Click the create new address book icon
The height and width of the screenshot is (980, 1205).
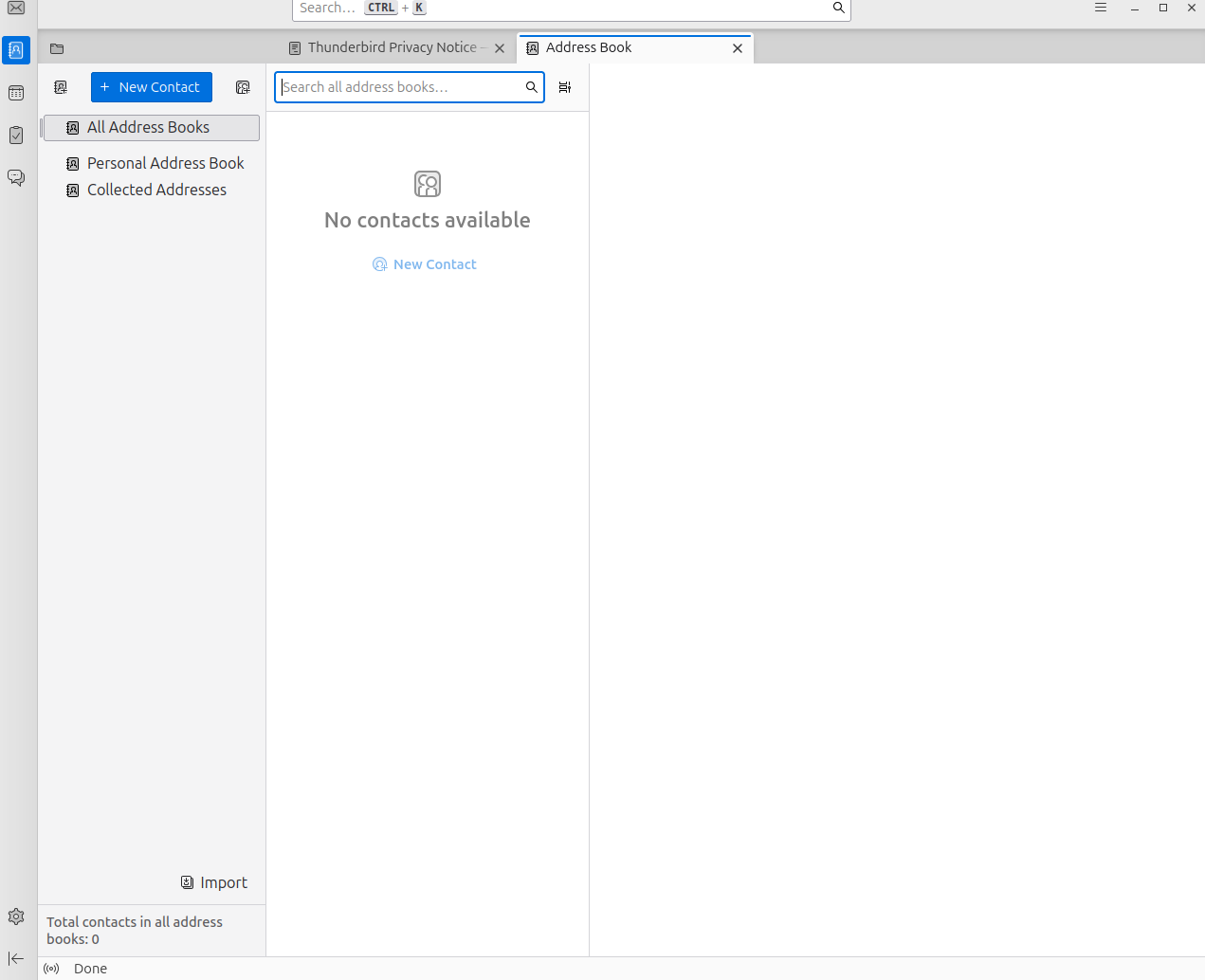pyautogui.click(x=61, y=87)
